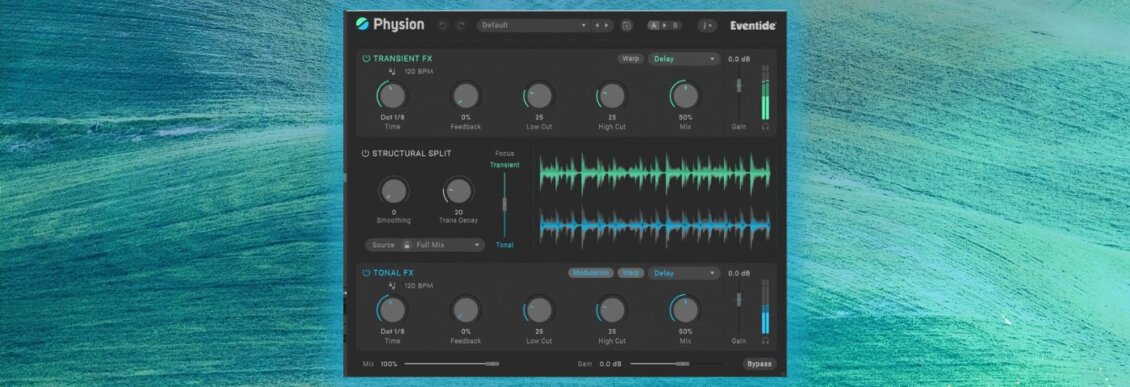Click 120 BPM value in Transient FX
Screen dimensions: 1130x387
(x=418, y=71)
